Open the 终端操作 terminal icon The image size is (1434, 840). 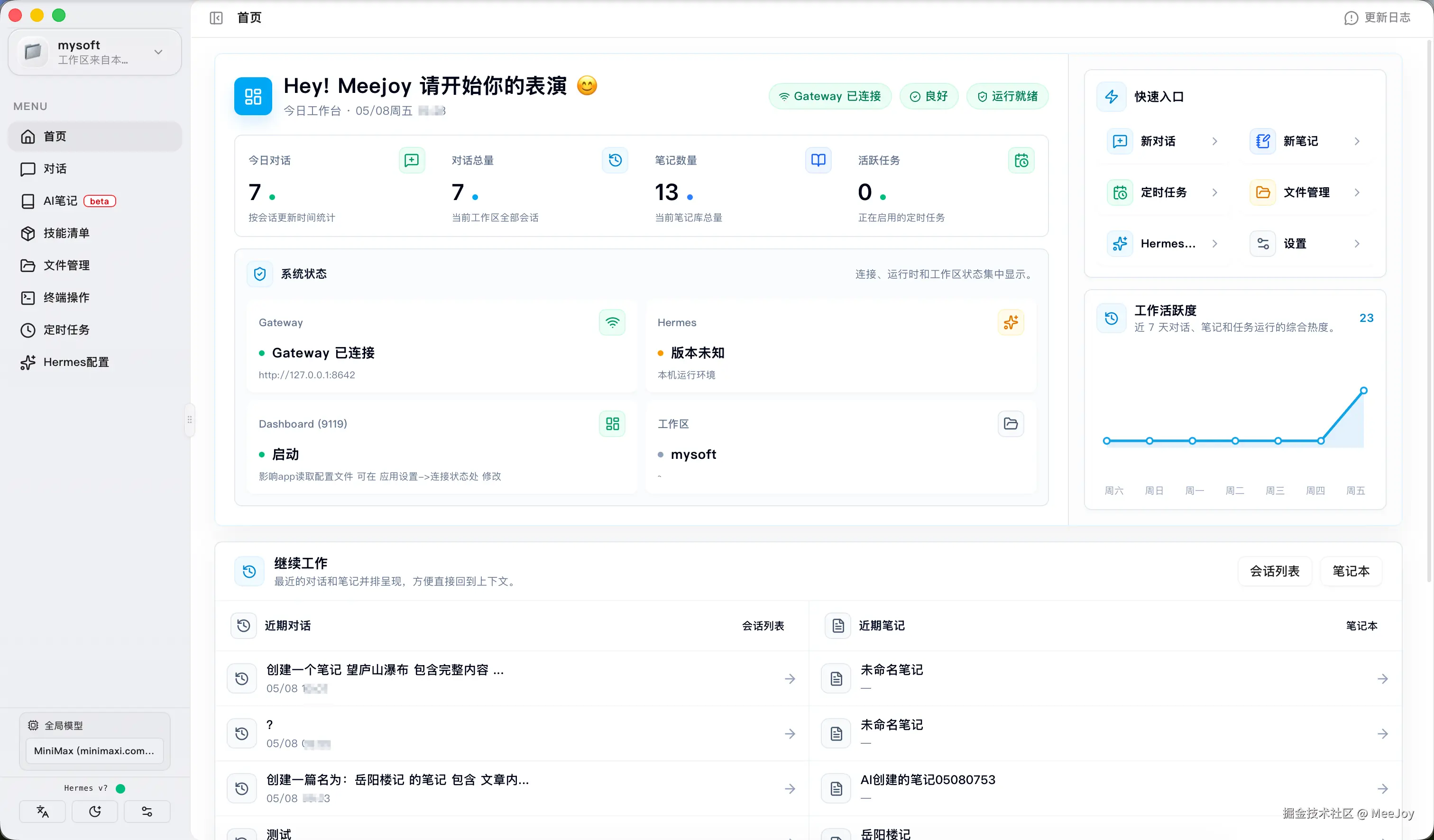[28, 297]
